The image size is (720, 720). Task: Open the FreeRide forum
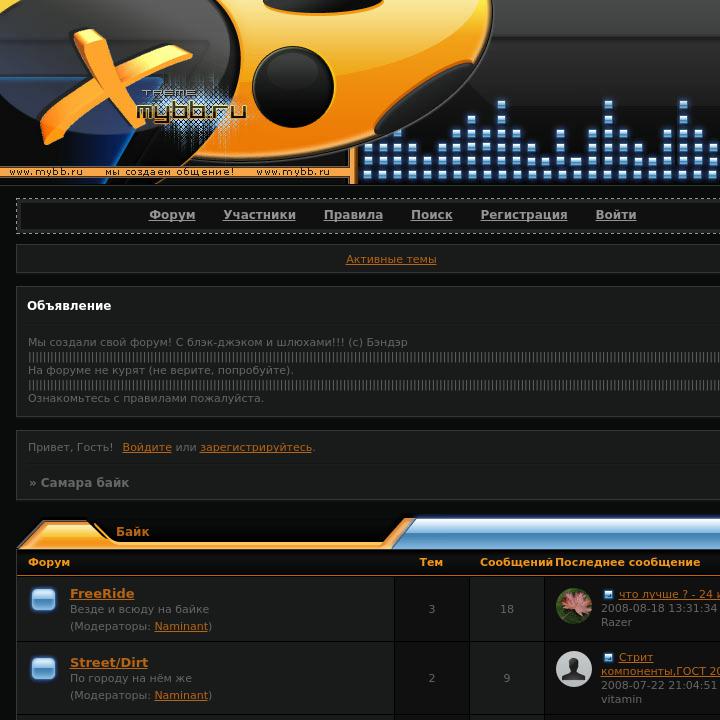pyautogui.click(x=102, y=593)
